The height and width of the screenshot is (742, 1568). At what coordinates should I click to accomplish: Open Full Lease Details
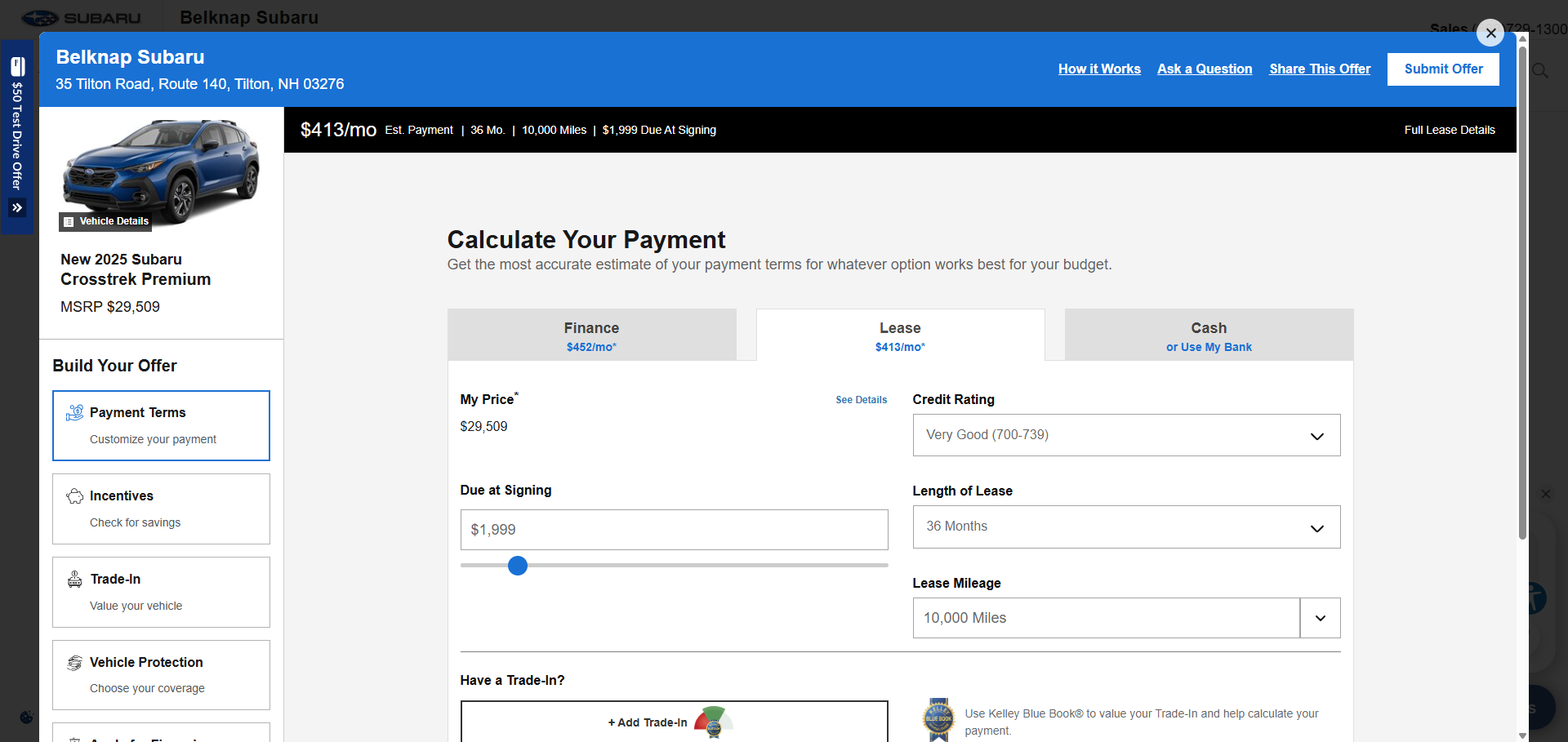tap(1450, 130)
